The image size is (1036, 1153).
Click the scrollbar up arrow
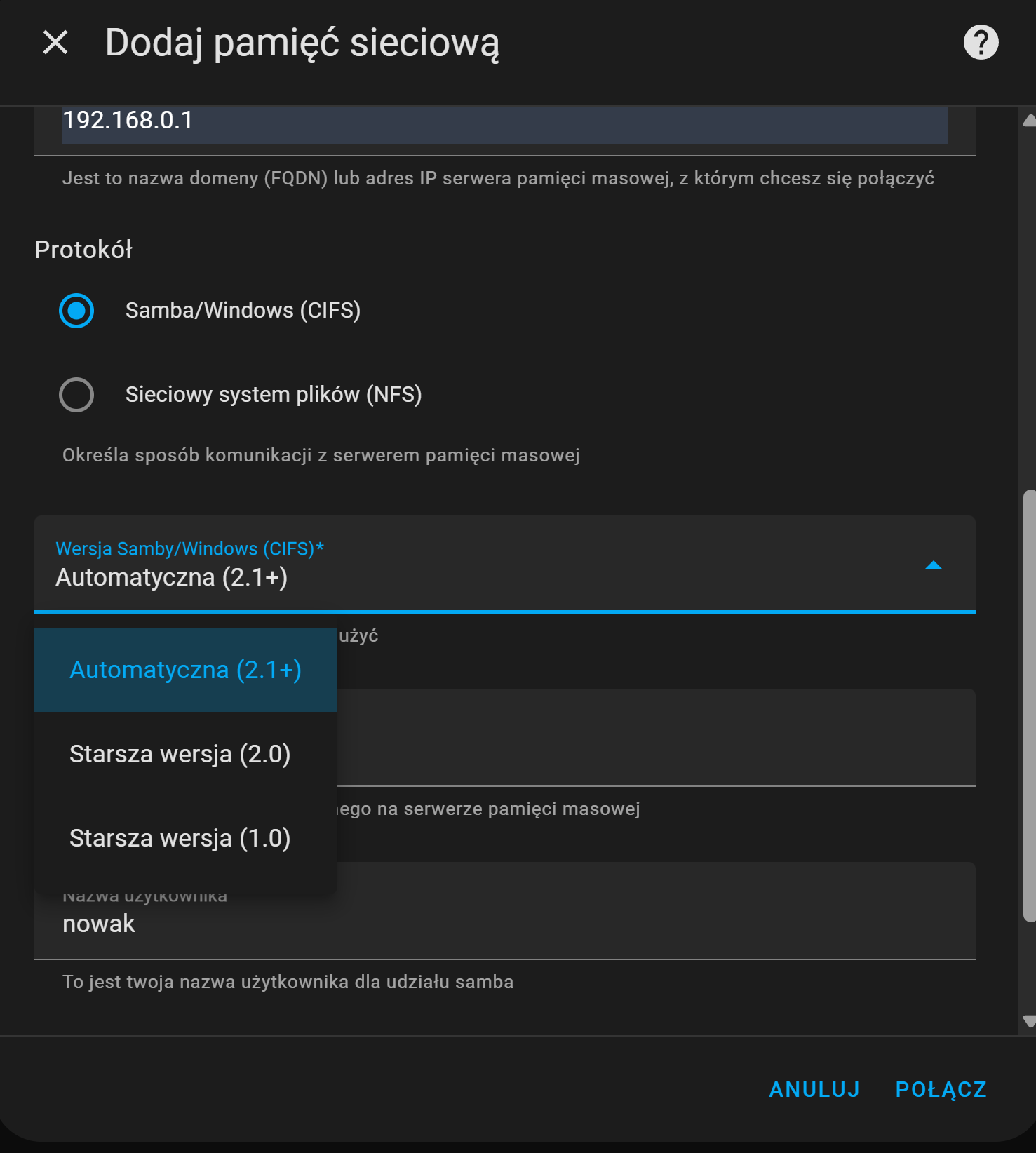point(1028,121)
